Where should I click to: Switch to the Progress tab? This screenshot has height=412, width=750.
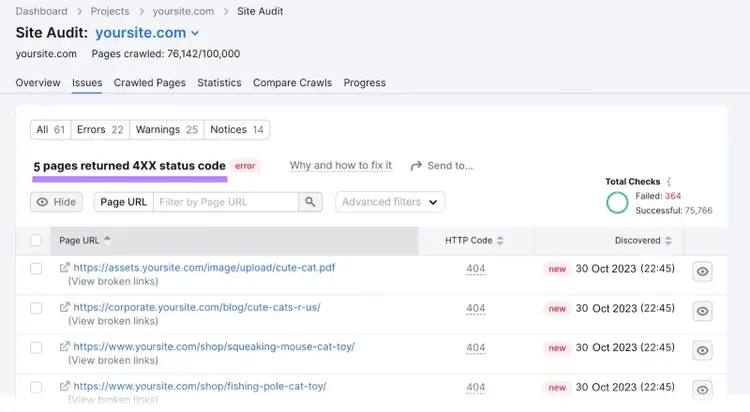364,83
